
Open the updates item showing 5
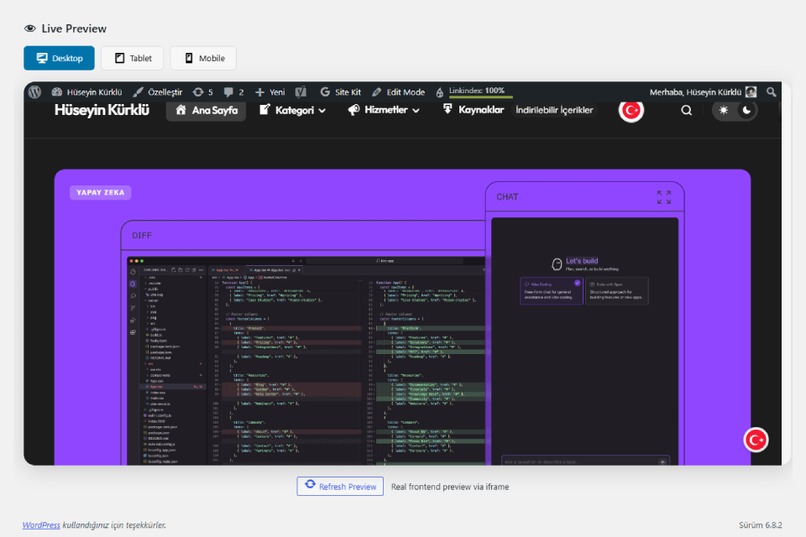(203, 92)
